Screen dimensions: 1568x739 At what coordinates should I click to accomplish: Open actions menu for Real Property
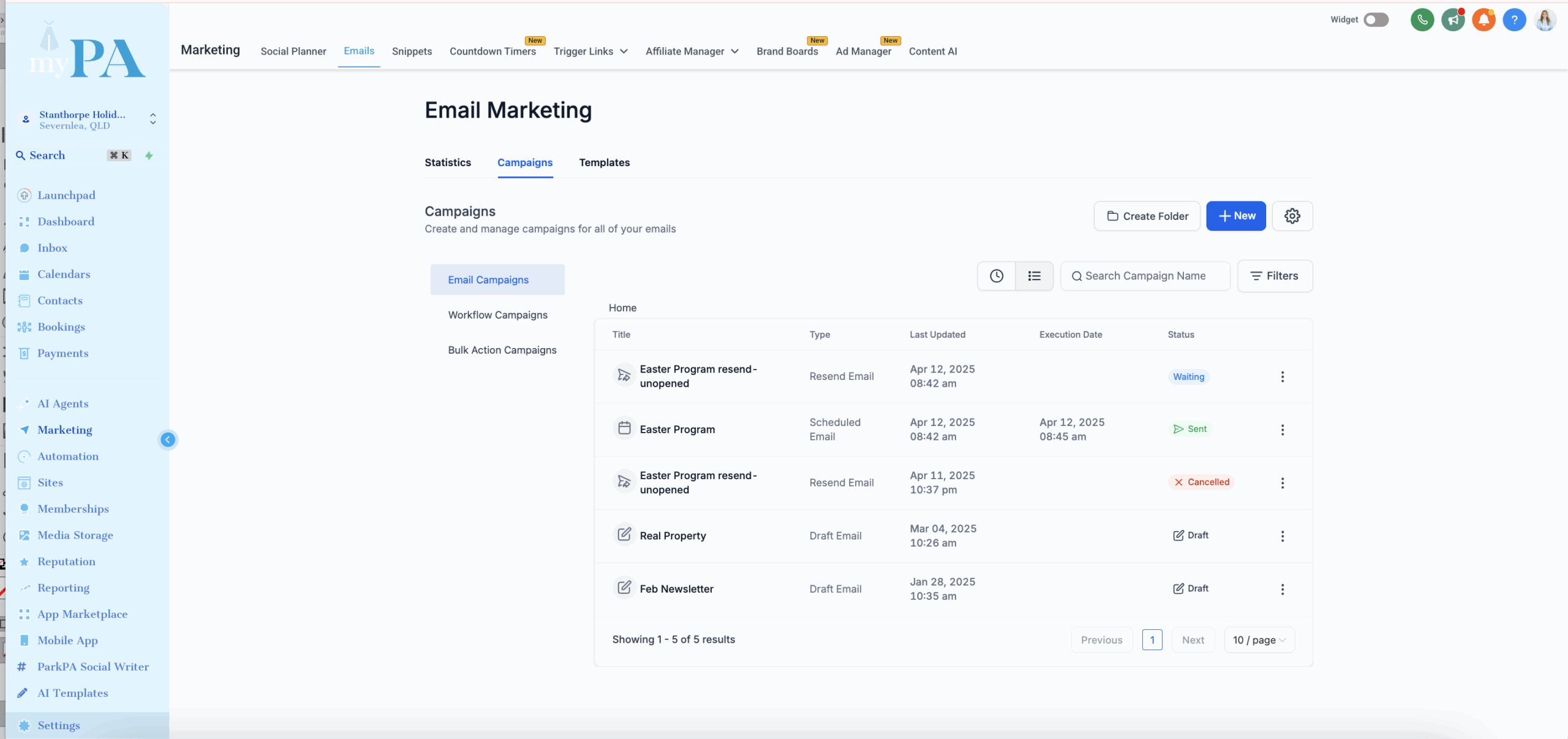tap(1283, 536)
